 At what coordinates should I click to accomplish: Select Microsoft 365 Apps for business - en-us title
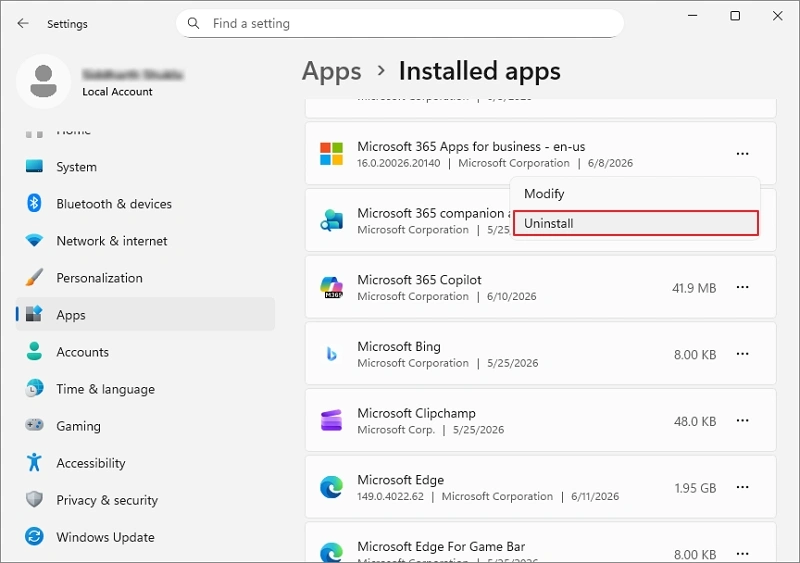[471, 146]
